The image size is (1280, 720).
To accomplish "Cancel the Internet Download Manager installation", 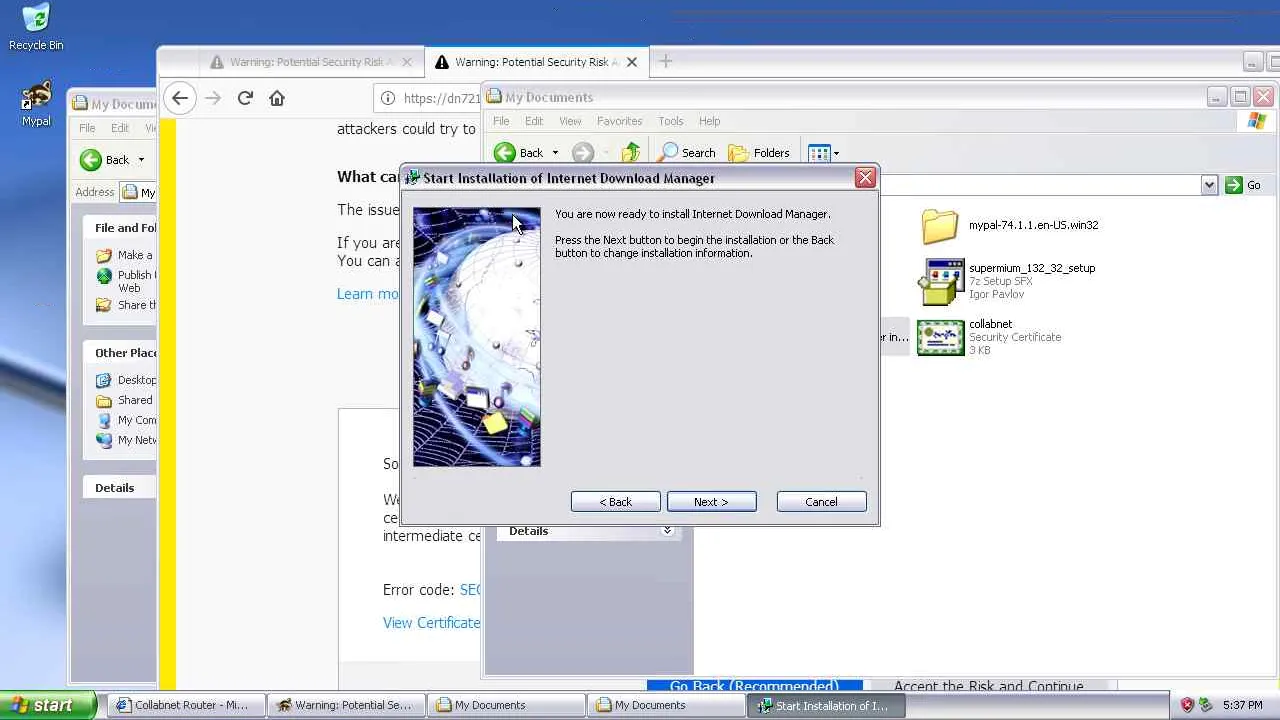I will click(821, 502).
